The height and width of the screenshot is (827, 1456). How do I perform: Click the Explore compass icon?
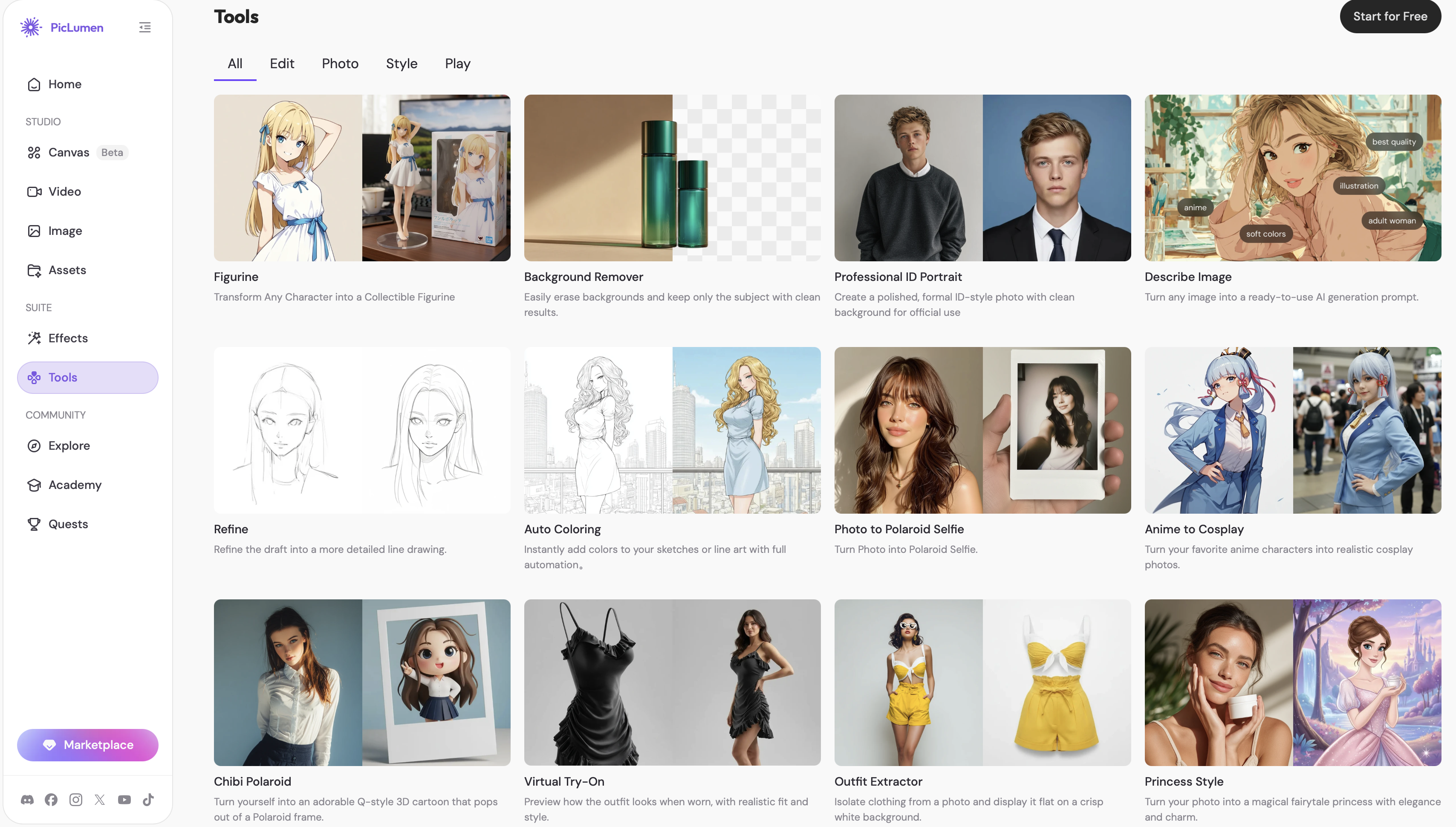[x=34, y=445]
